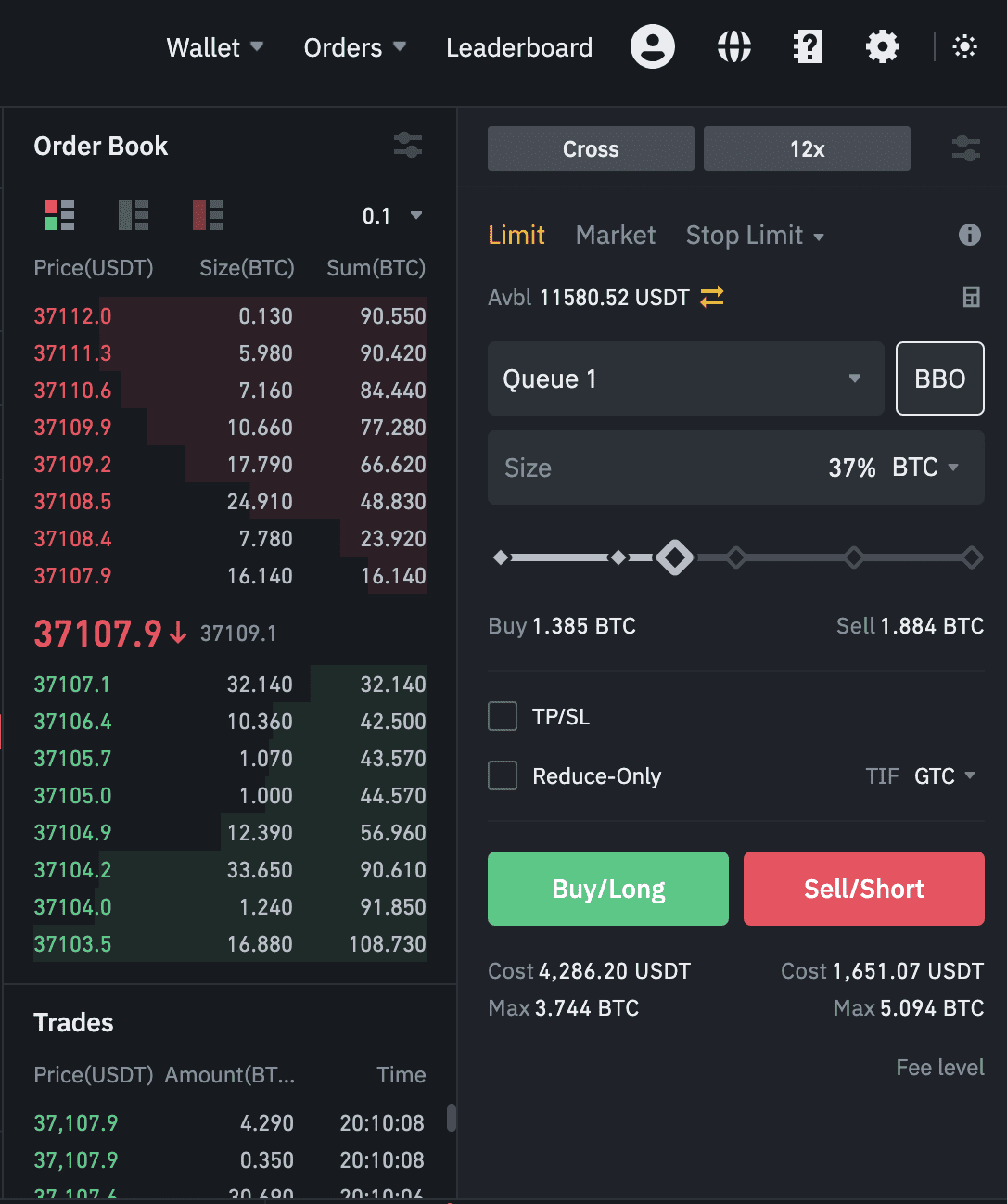Open the 0.1 price grouping dropdown
This screenshot has width=1007, height=1204.
[x=392, y=216]
